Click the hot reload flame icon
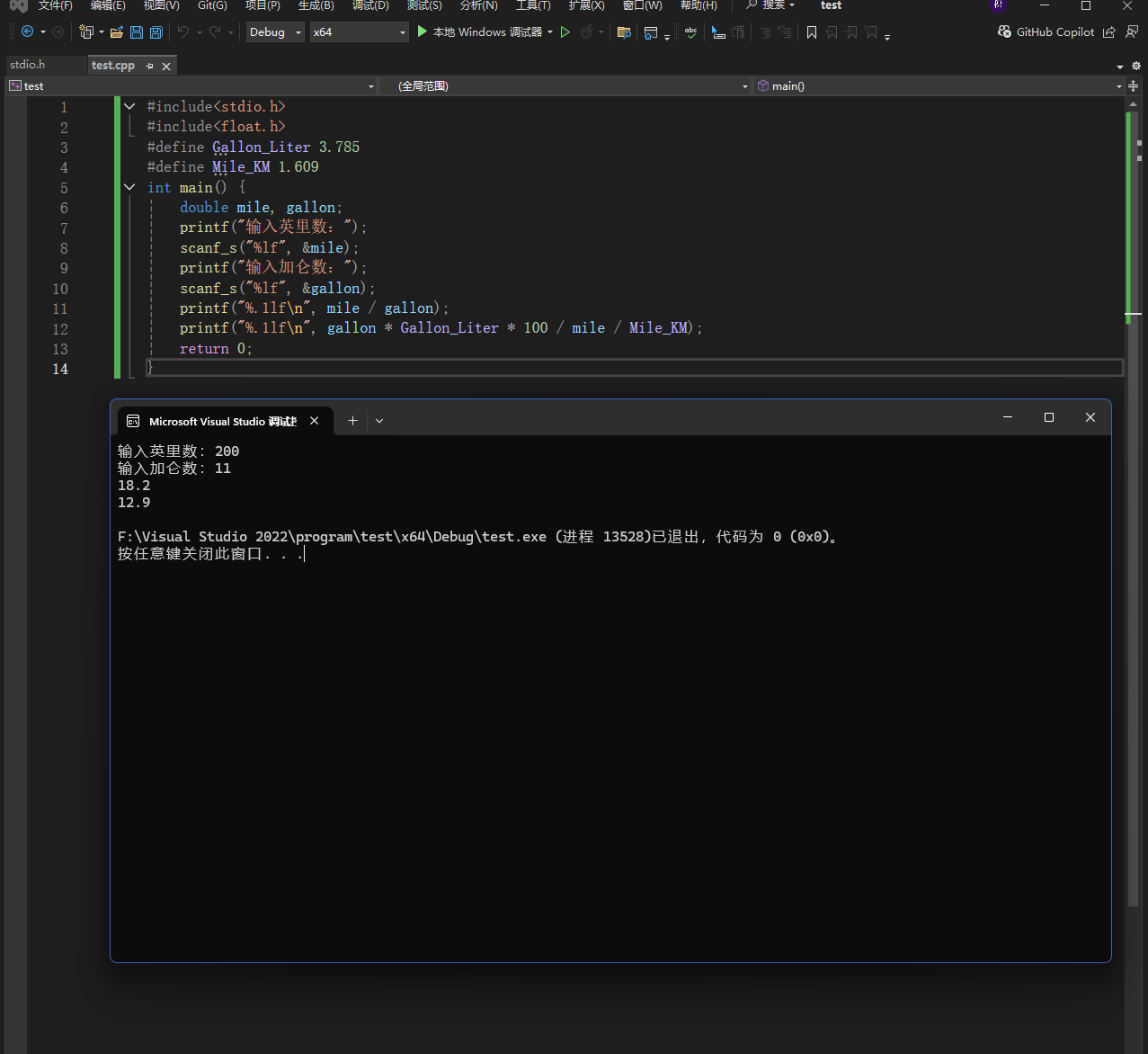The image size is (1148, 1054). [586, 31]
